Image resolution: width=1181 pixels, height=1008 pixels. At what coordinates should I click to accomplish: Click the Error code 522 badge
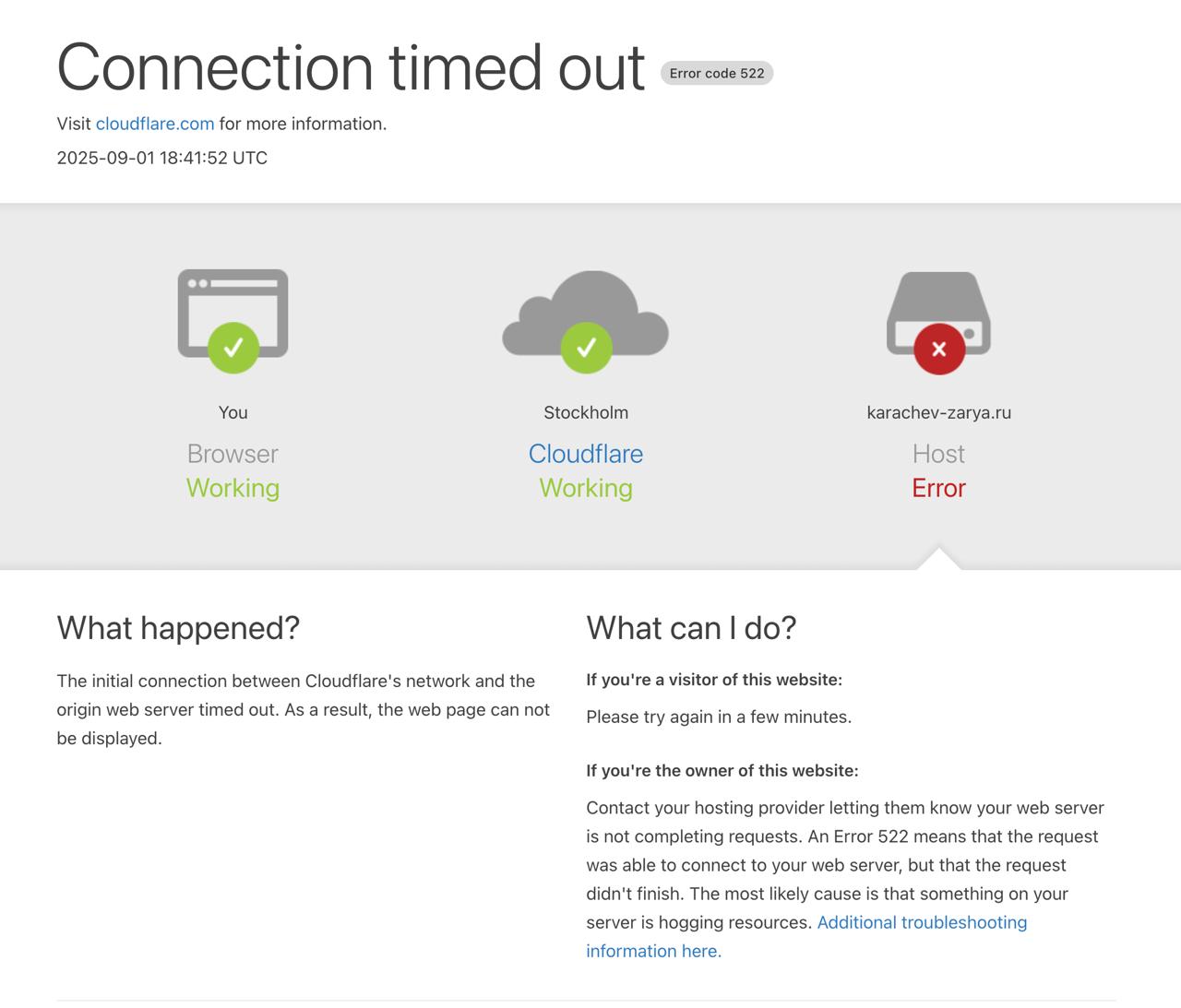click(717, 73)
